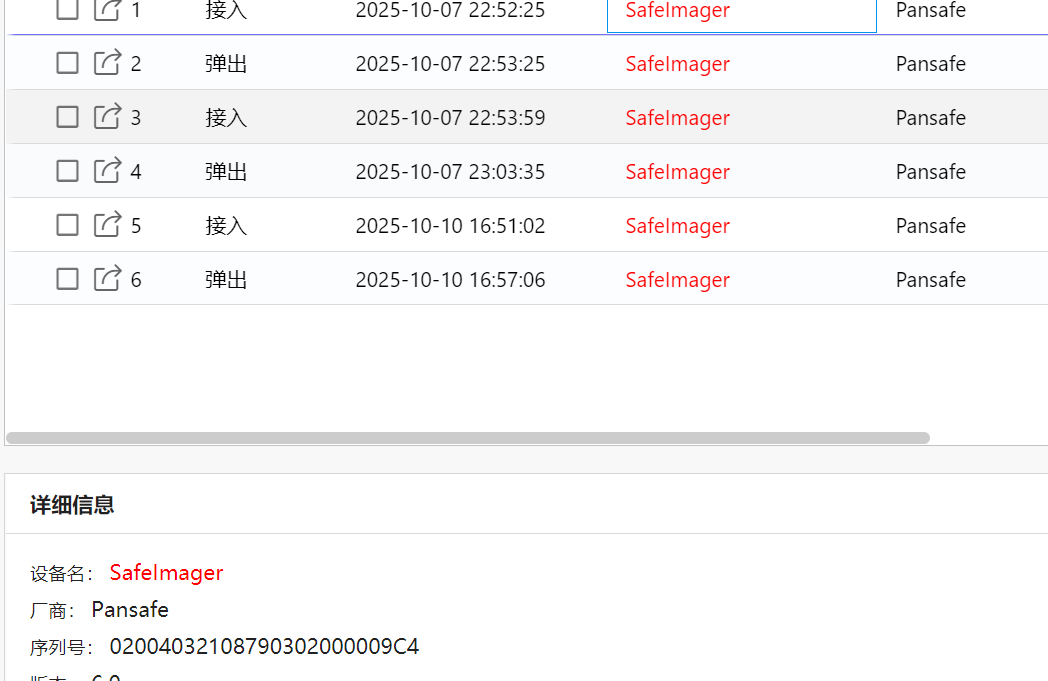Click SafeImager device name in row 3
The height and width of the screenshot is (681, 1048).
pos(677,118)
